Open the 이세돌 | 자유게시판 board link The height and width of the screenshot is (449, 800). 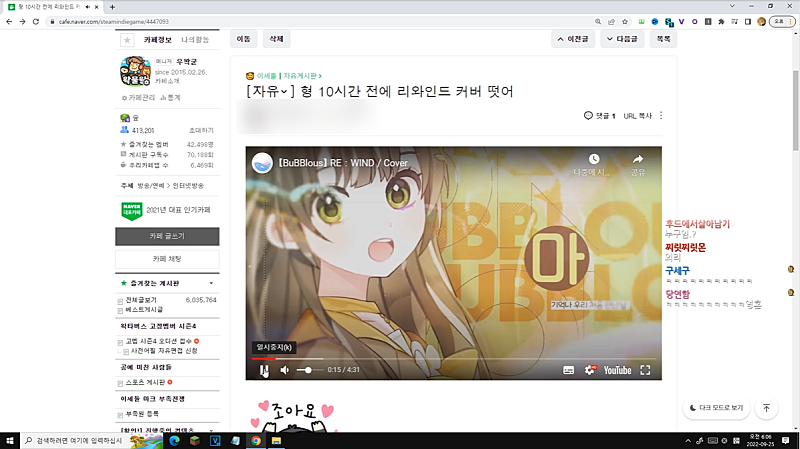point(289,76)
